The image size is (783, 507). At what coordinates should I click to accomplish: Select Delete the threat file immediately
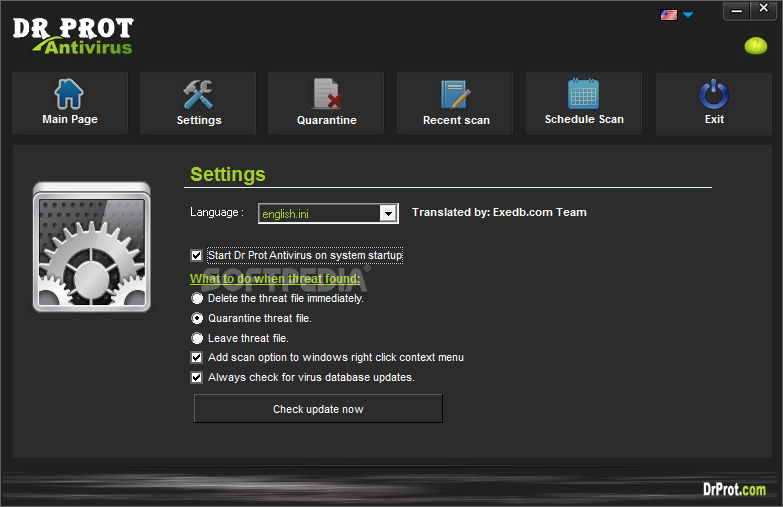click(x=277, y=298)
